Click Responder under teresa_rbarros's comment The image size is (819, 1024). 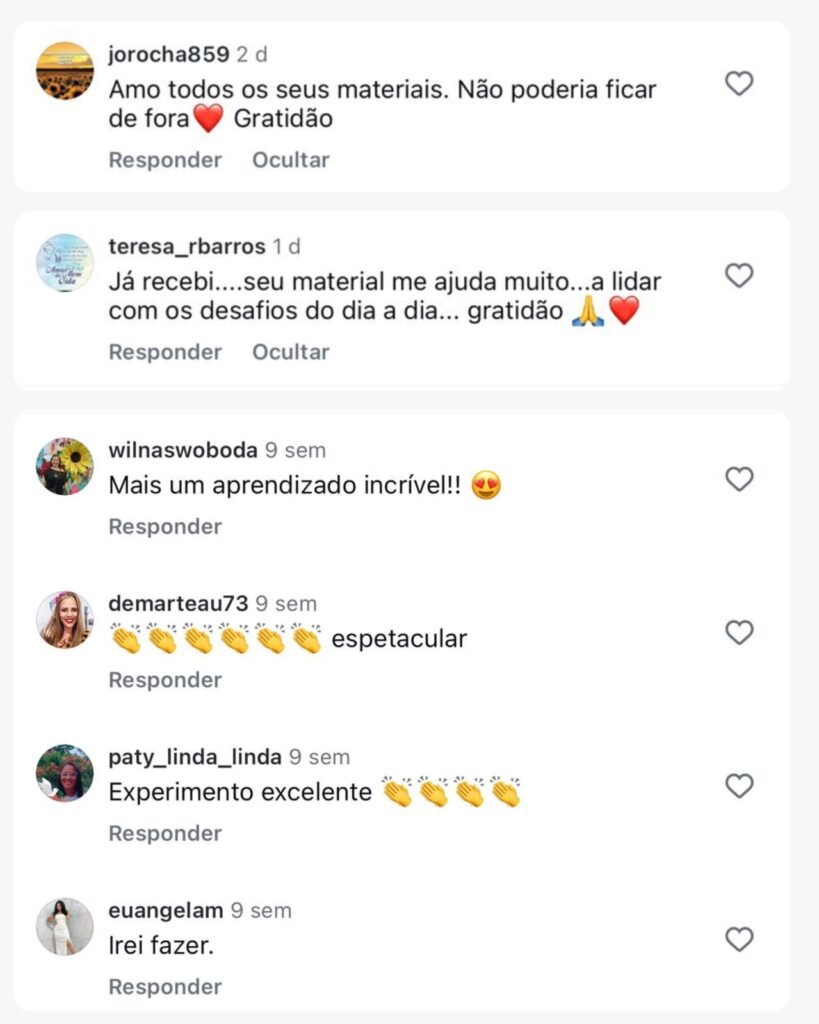165,352
